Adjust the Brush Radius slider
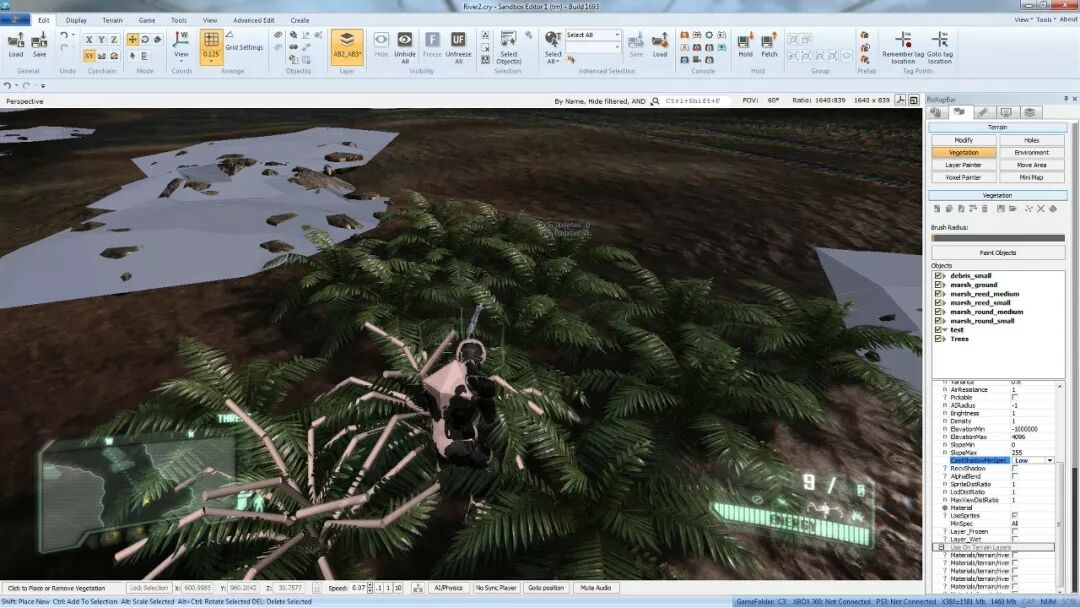Screen dimensions: 1080x608 (997, 238)
